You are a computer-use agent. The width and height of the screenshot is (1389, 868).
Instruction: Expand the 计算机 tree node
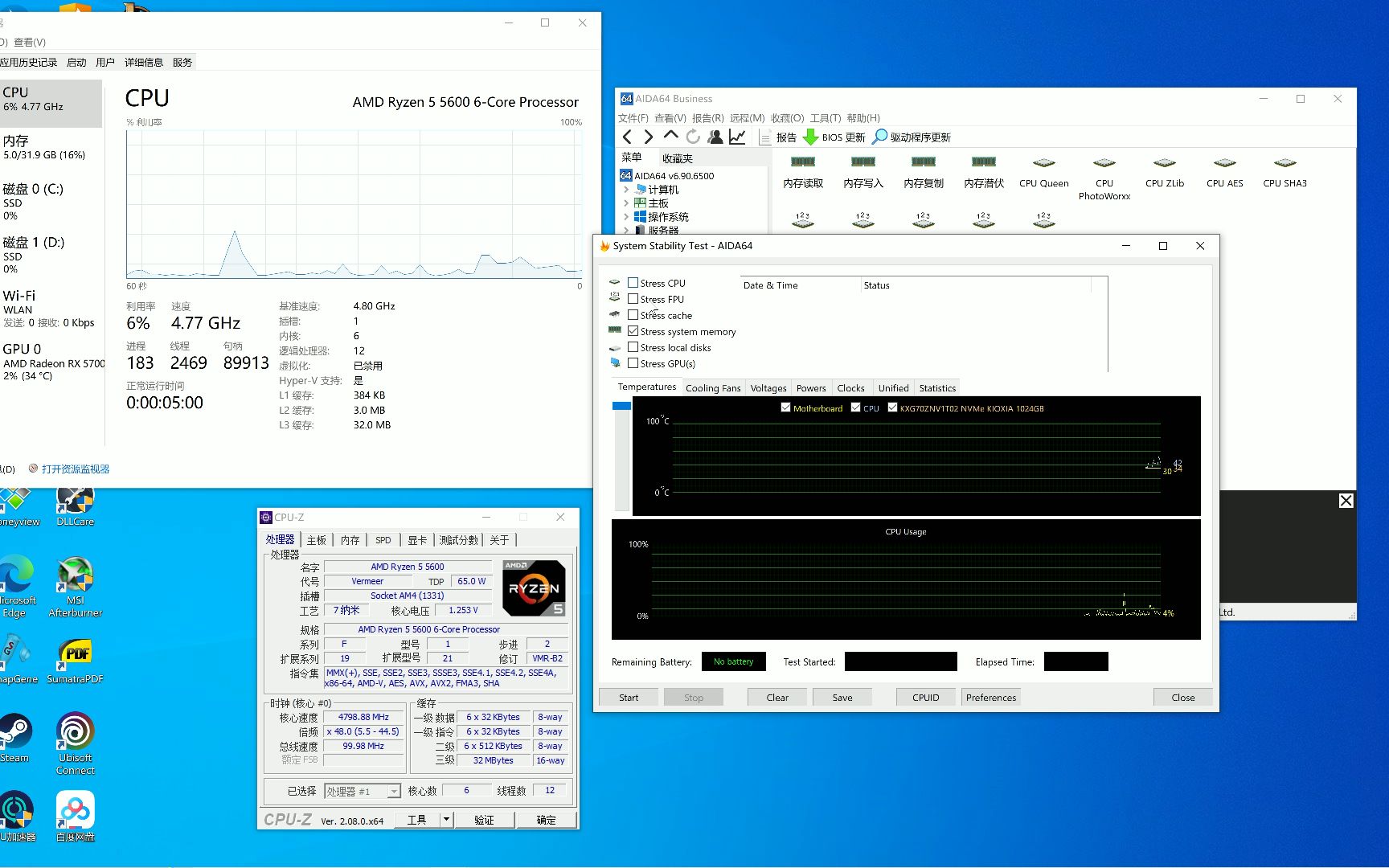[626, 190]
